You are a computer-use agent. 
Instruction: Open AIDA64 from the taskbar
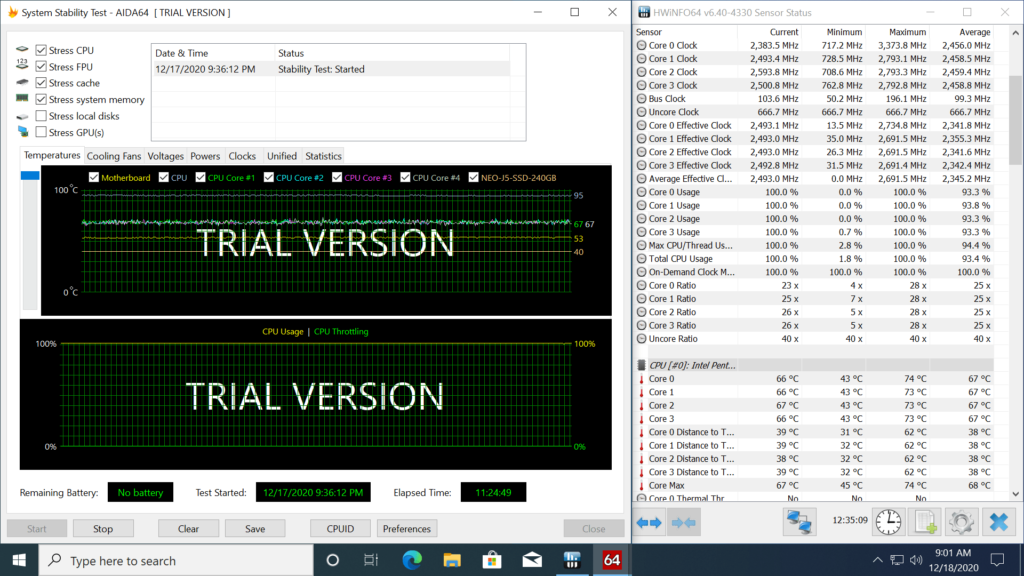point(612,560)
